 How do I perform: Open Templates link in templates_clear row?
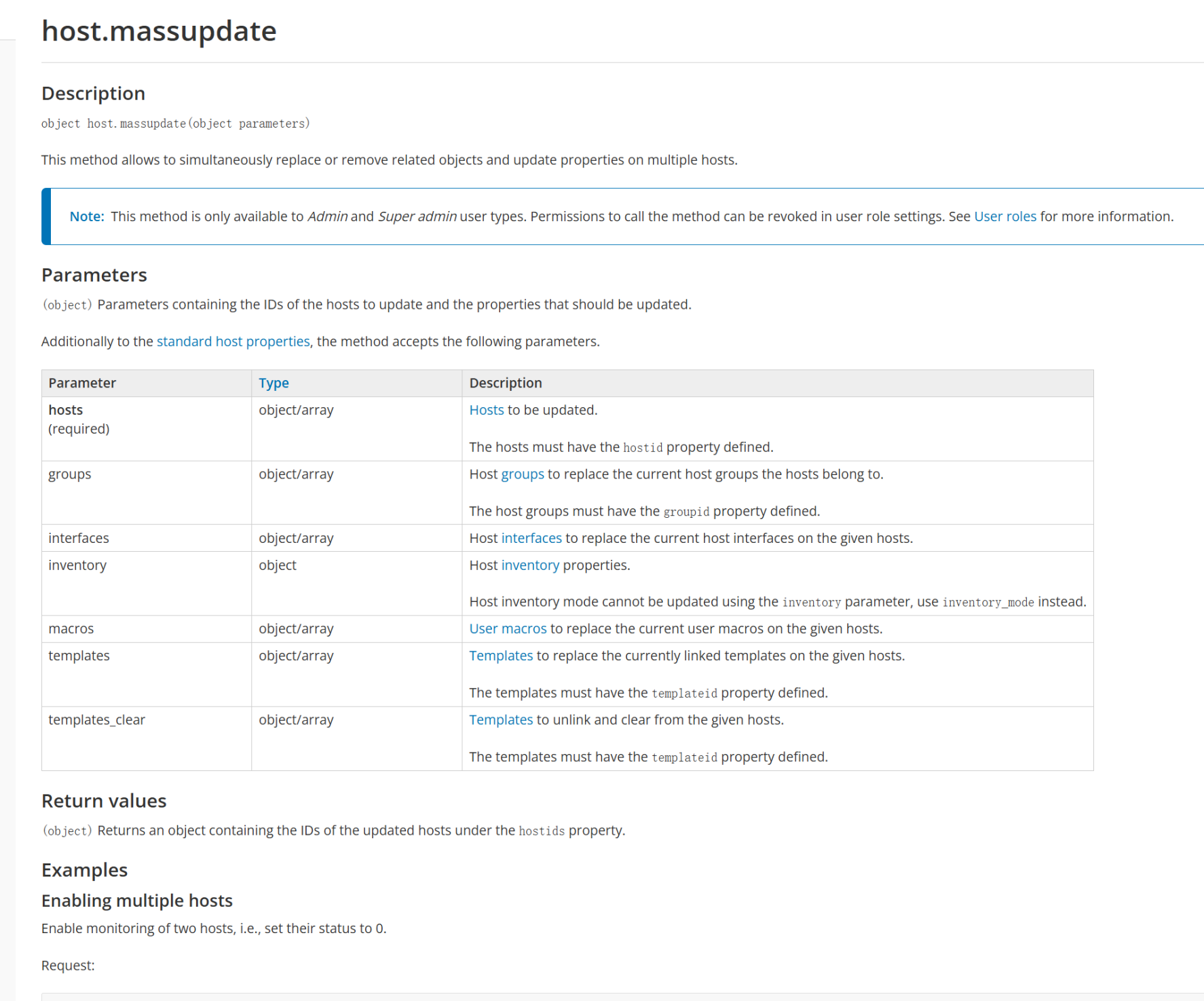[500, 719]
